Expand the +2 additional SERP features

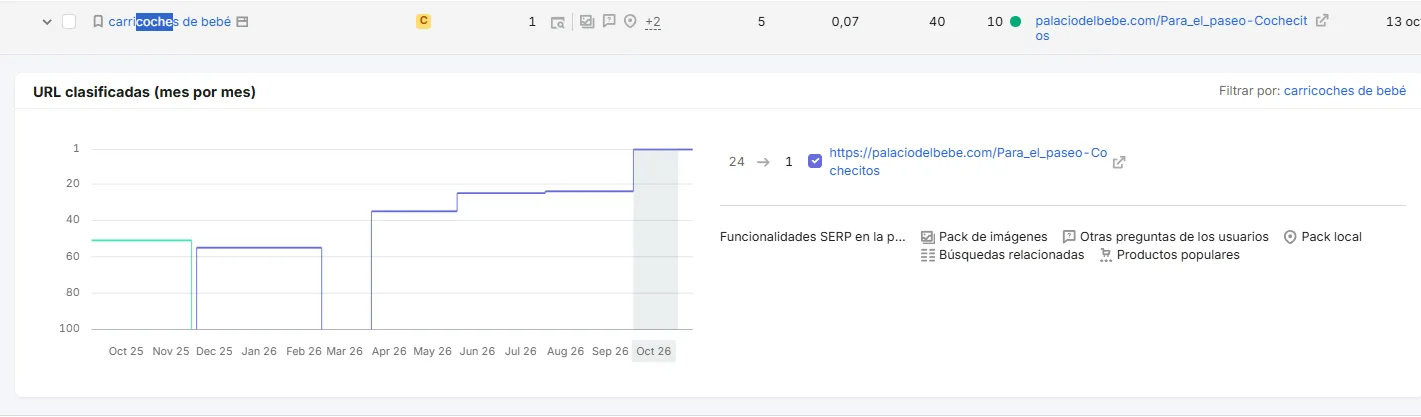coord(653,22)
